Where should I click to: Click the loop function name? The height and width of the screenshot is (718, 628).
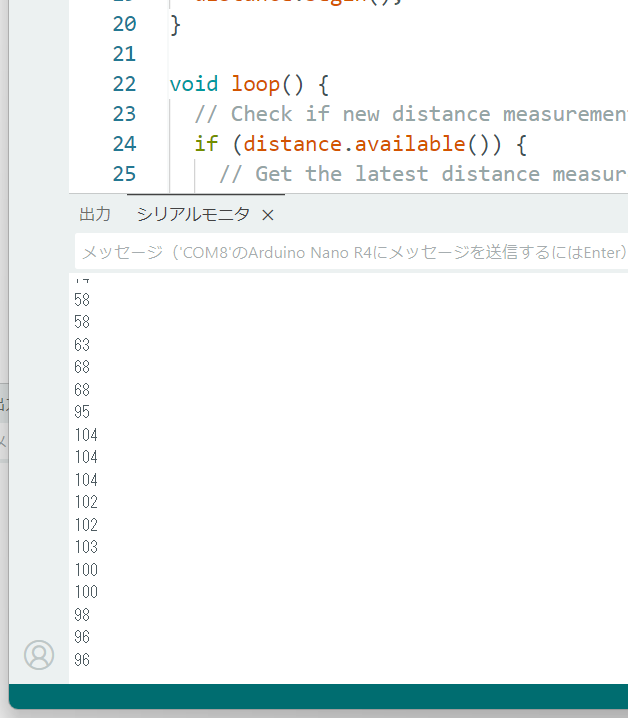(255, 84)
